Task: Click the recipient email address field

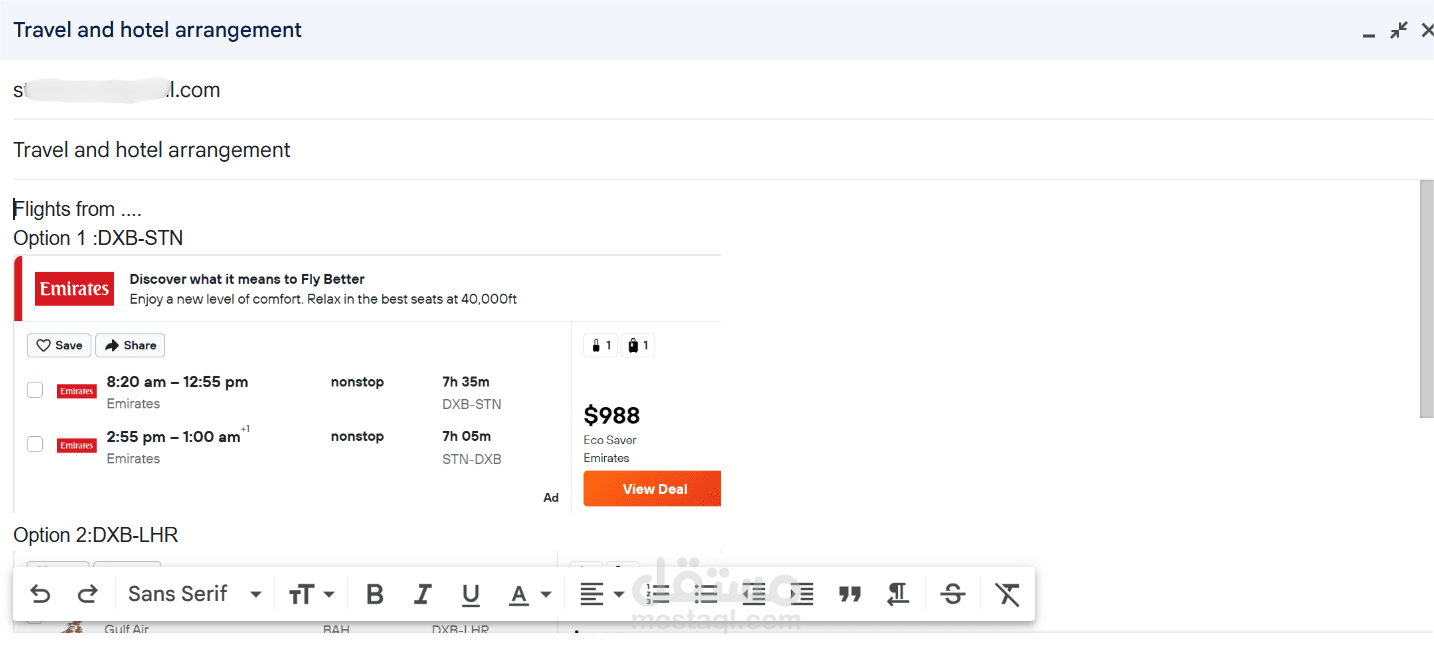Action: [x=717, y=90]
